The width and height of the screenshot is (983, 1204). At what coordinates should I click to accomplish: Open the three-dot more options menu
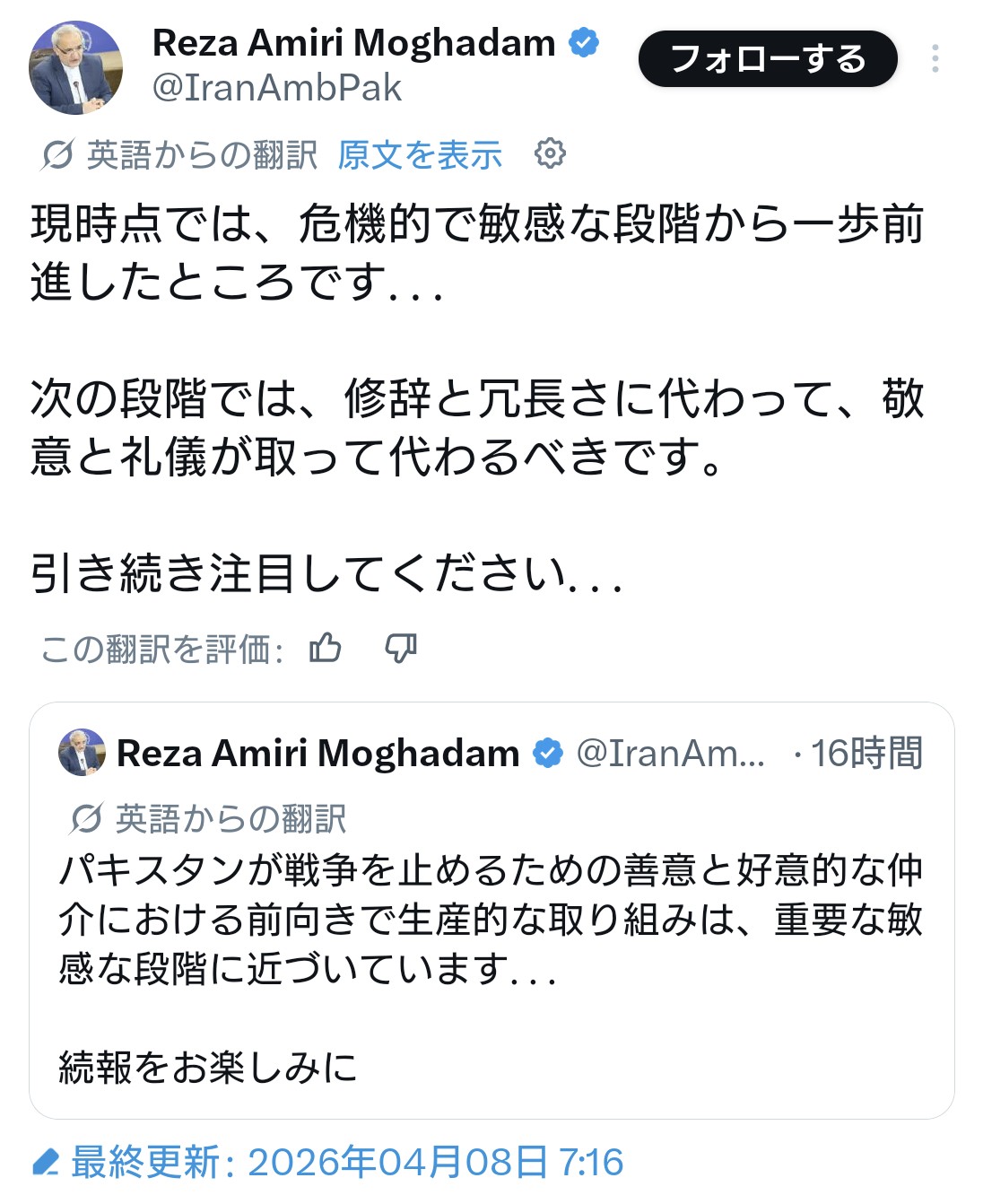pos(935,59)
